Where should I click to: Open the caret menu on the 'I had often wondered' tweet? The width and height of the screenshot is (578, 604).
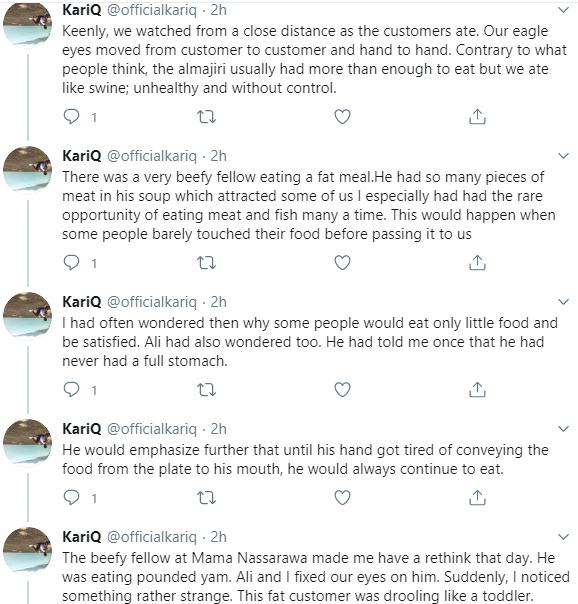[x=563, y=302]
